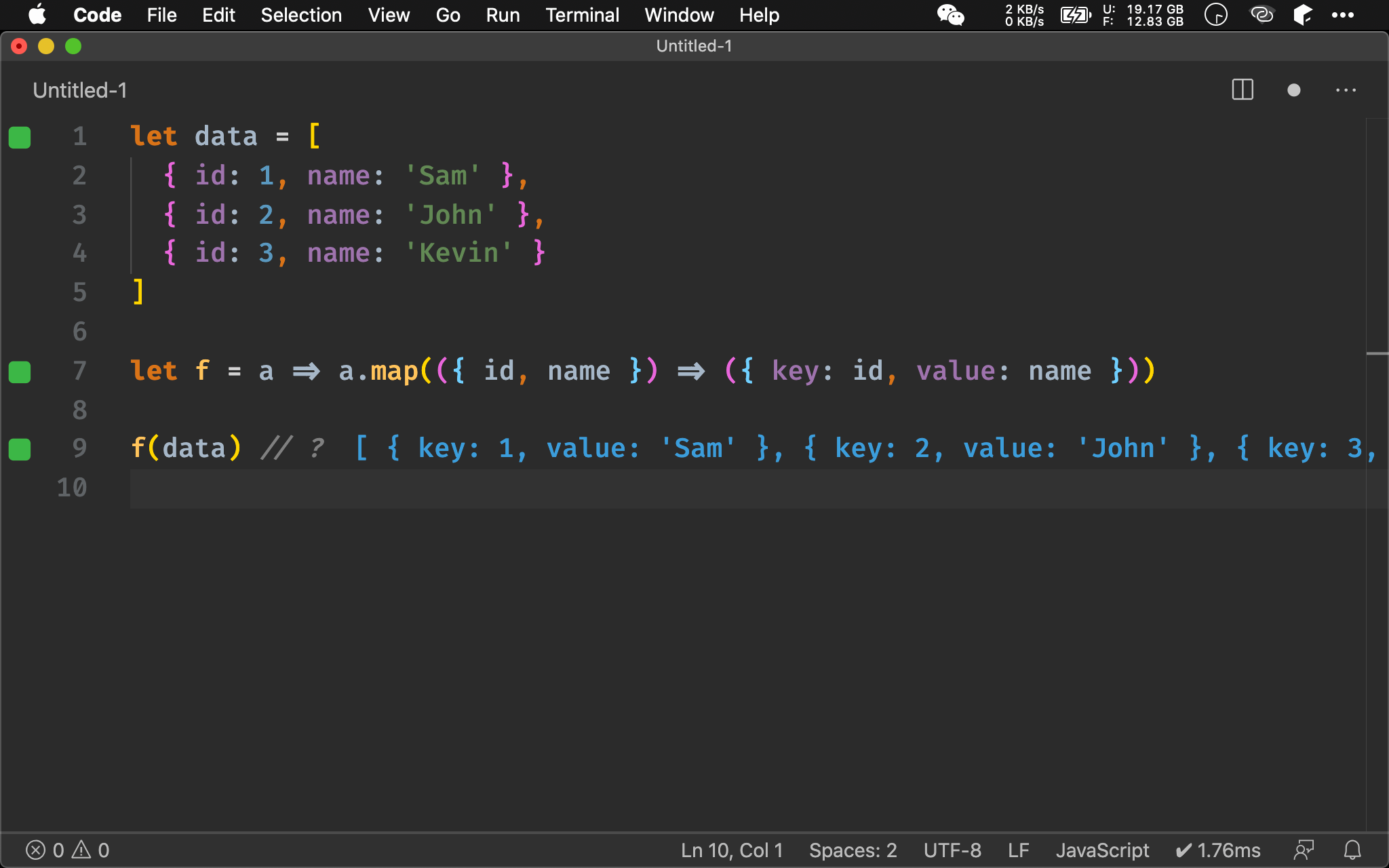This screenshot has height=868, width=1389.
Task: Click the memory usage indicator
Action: click(1143, 15)
